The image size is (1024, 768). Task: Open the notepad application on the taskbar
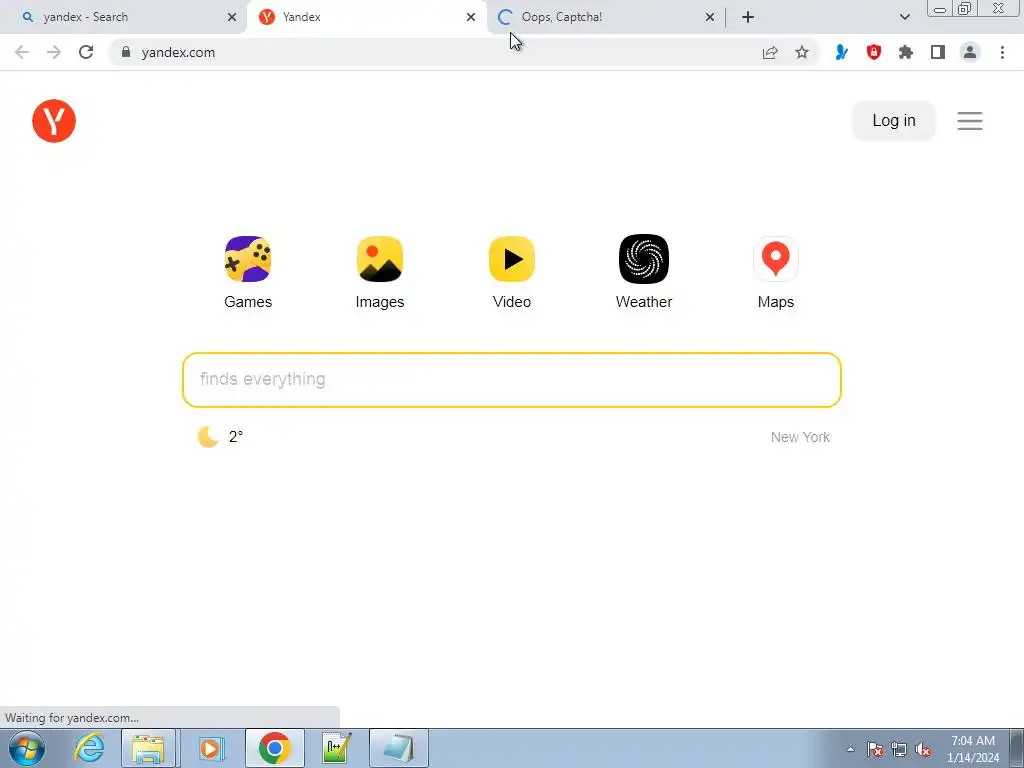(x=398, y=748)
